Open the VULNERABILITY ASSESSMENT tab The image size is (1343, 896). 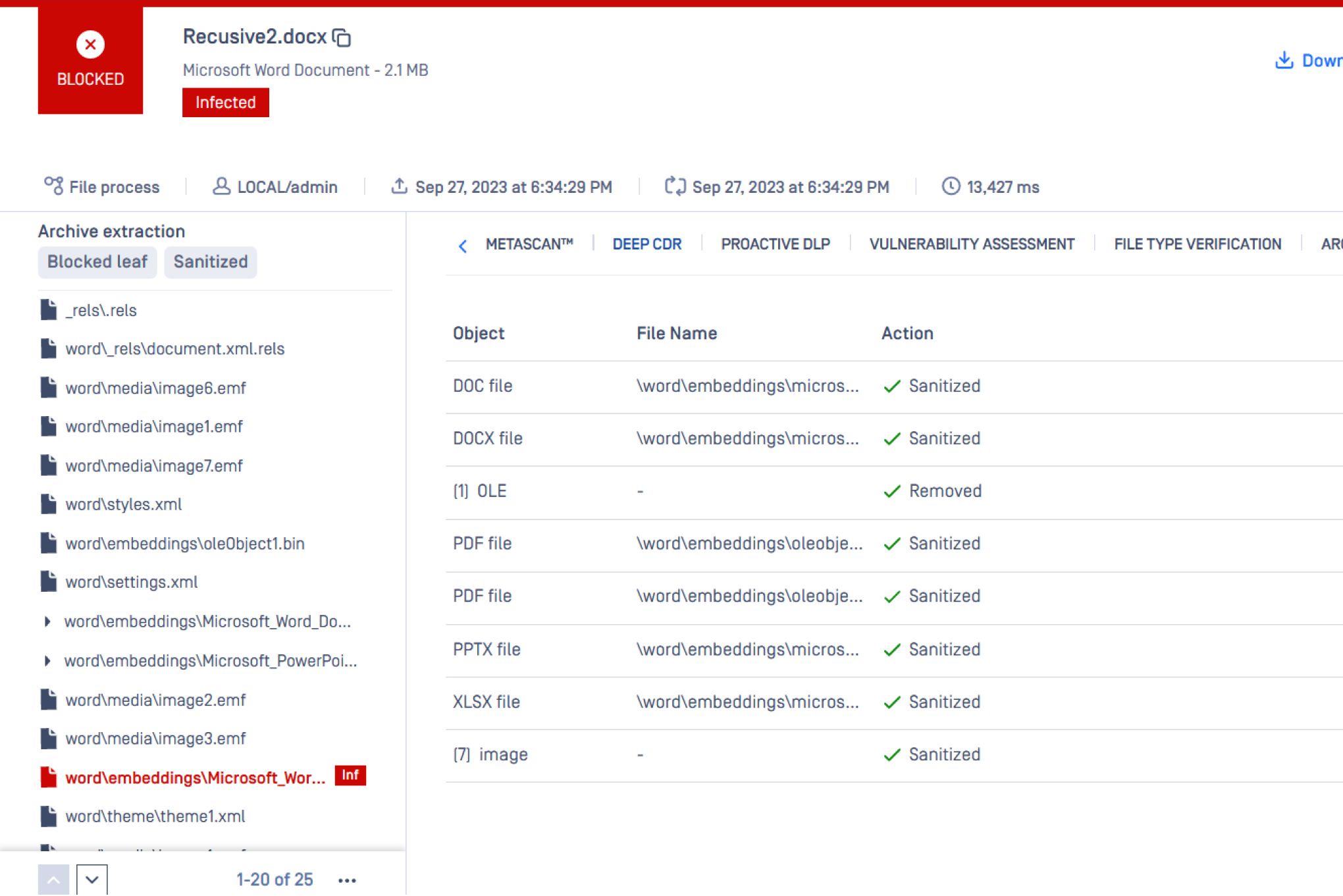[x=971, y=244]
